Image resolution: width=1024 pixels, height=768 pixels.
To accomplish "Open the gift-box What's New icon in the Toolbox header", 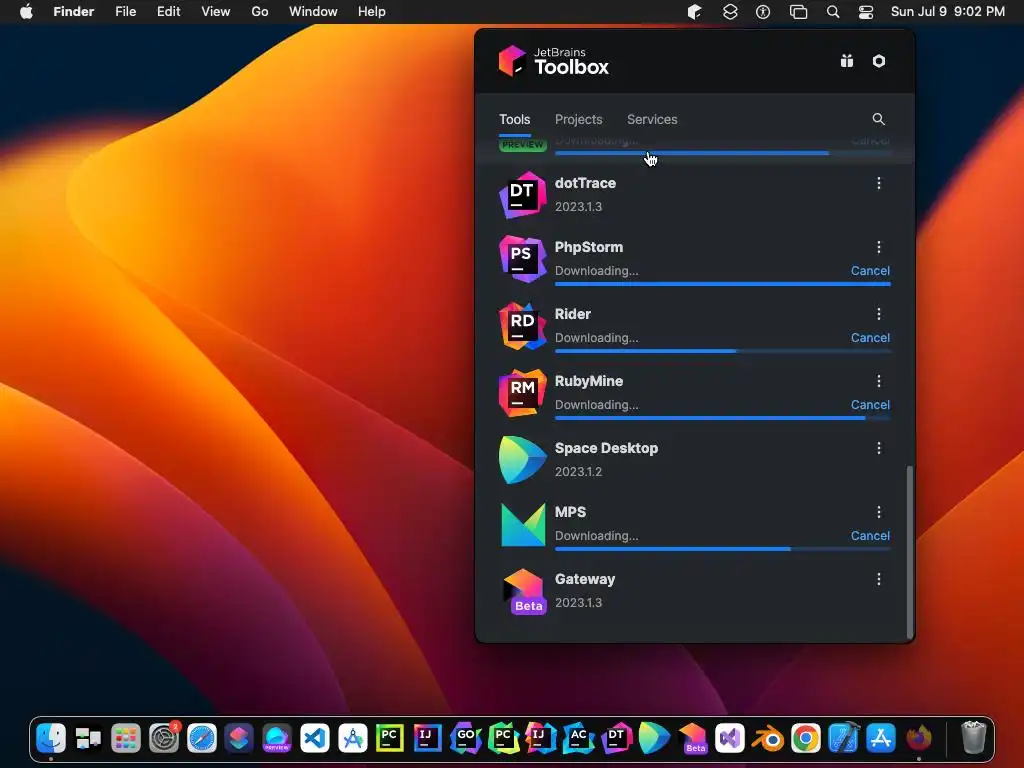I will pos(846,61).
